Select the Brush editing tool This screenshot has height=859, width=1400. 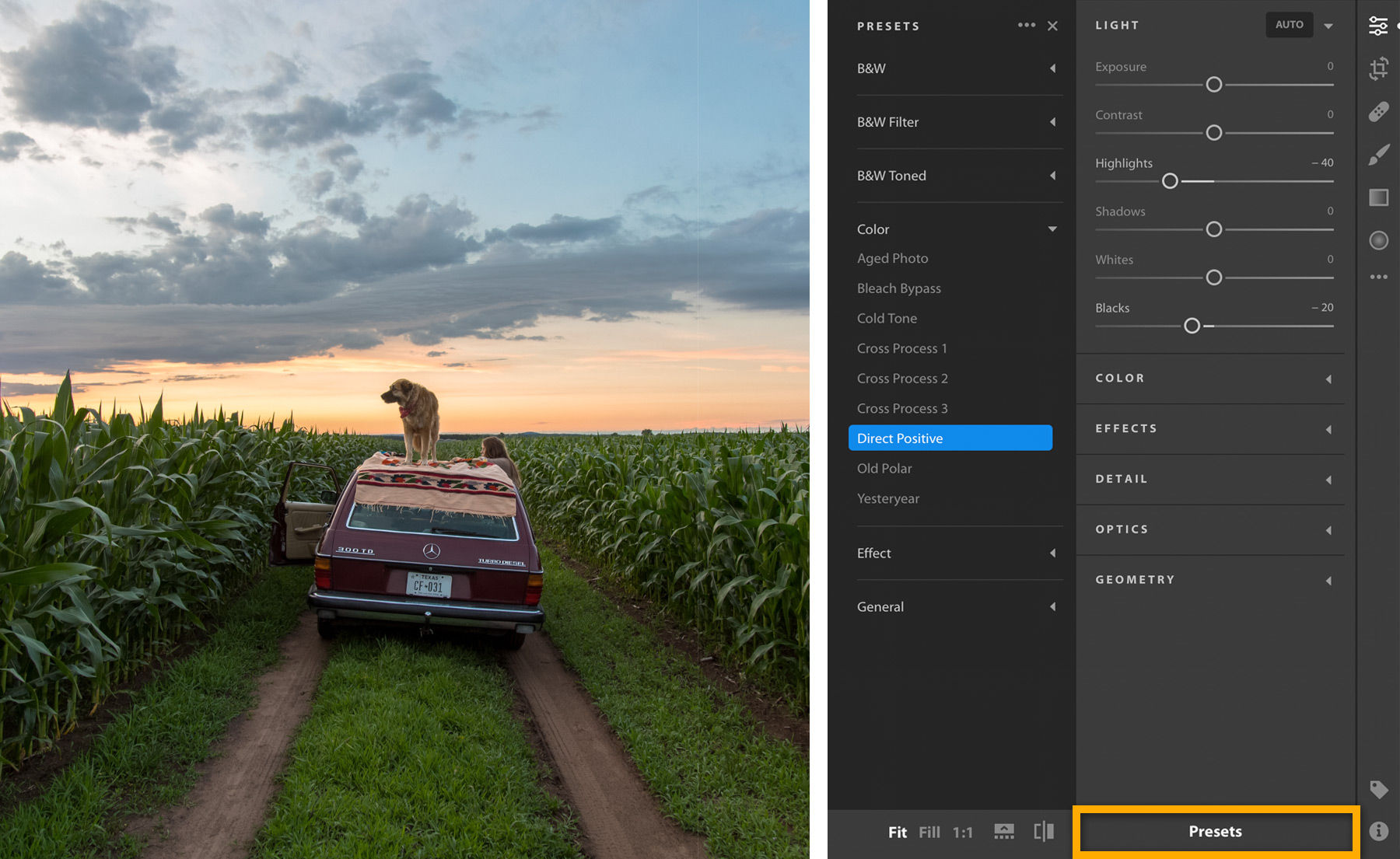pos(1378,153)
